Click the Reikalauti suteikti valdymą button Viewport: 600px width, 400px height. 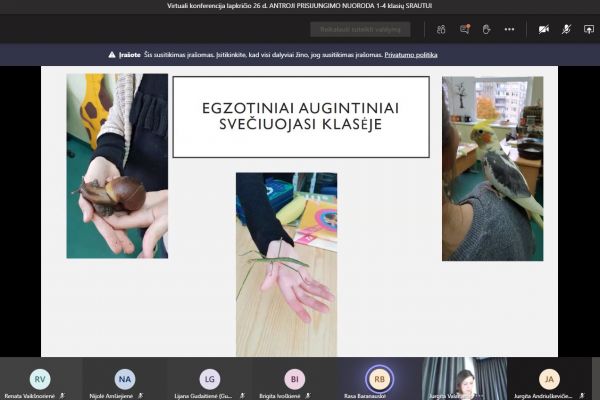tap(360, 29)
